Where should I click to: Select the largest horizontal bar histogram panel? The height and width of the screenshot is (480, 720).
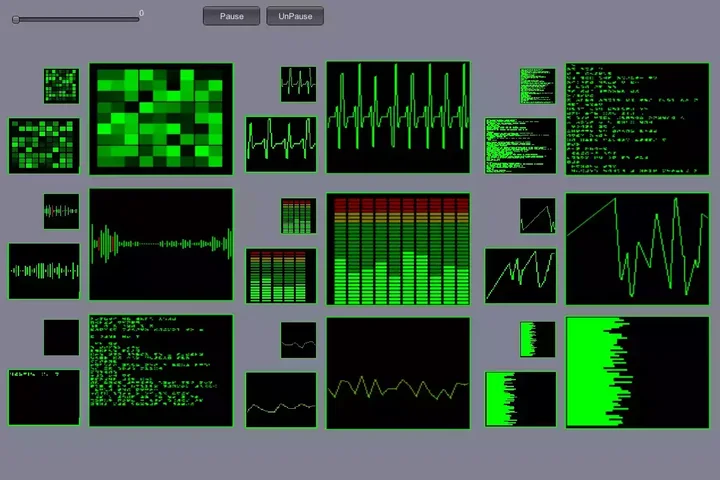pos(637,373)
